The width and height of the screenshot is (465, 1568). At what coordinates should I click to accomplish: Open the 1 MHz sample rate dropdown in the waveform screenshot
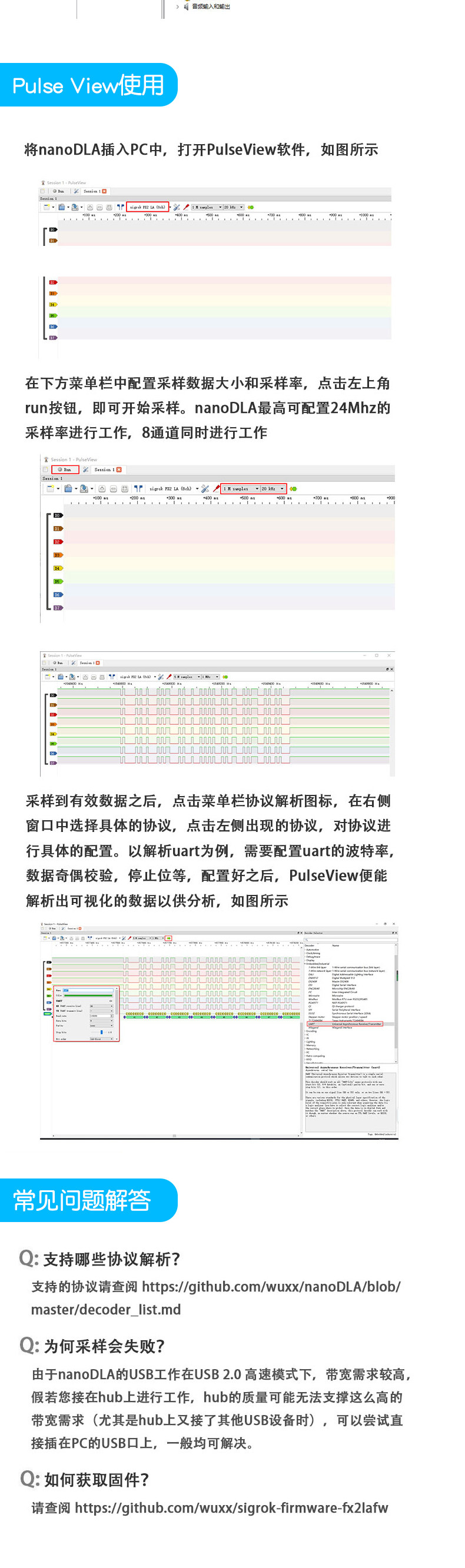pos(211,676)
